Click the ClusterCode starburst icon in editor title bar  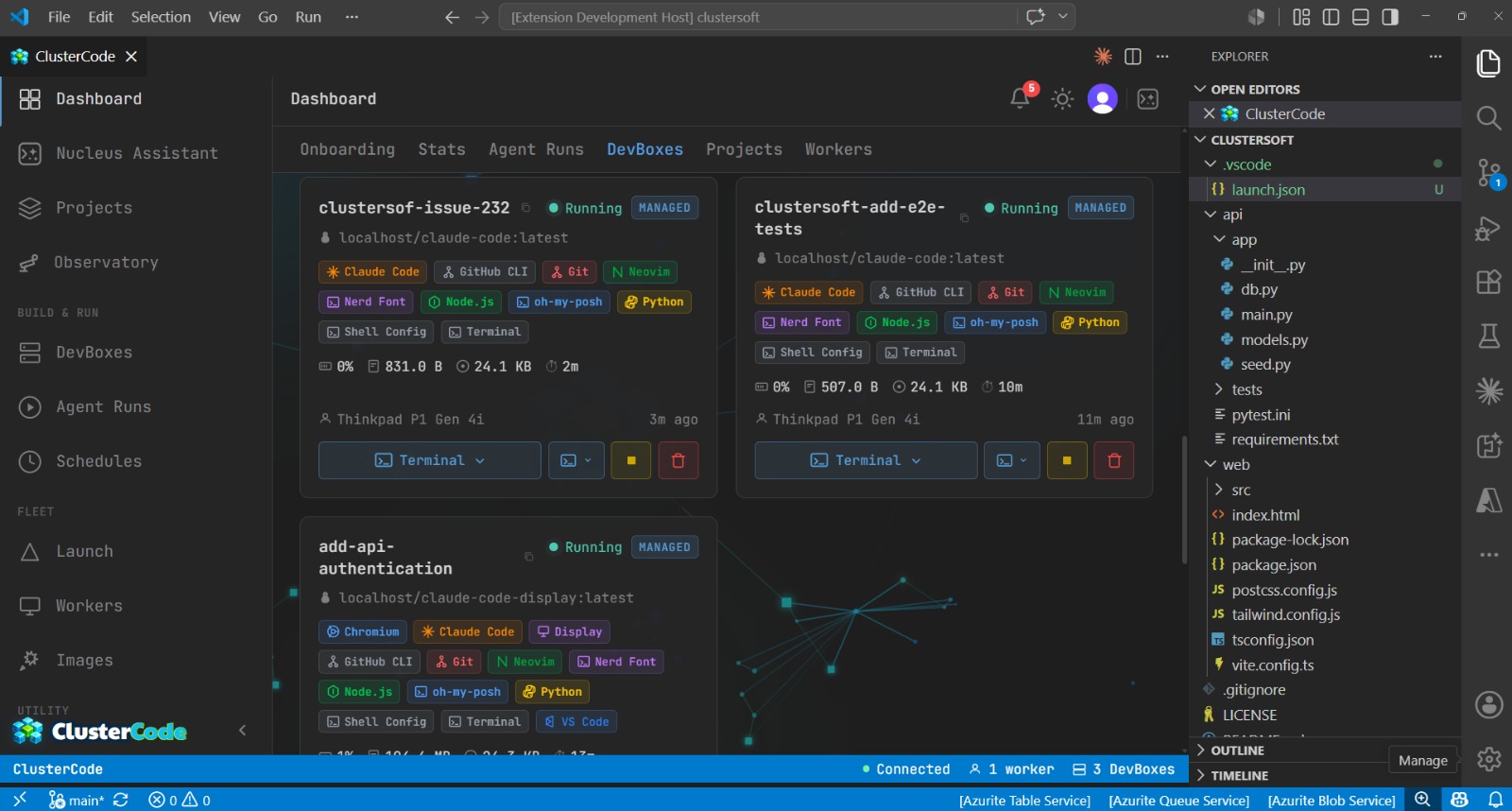pos(1103,57)
